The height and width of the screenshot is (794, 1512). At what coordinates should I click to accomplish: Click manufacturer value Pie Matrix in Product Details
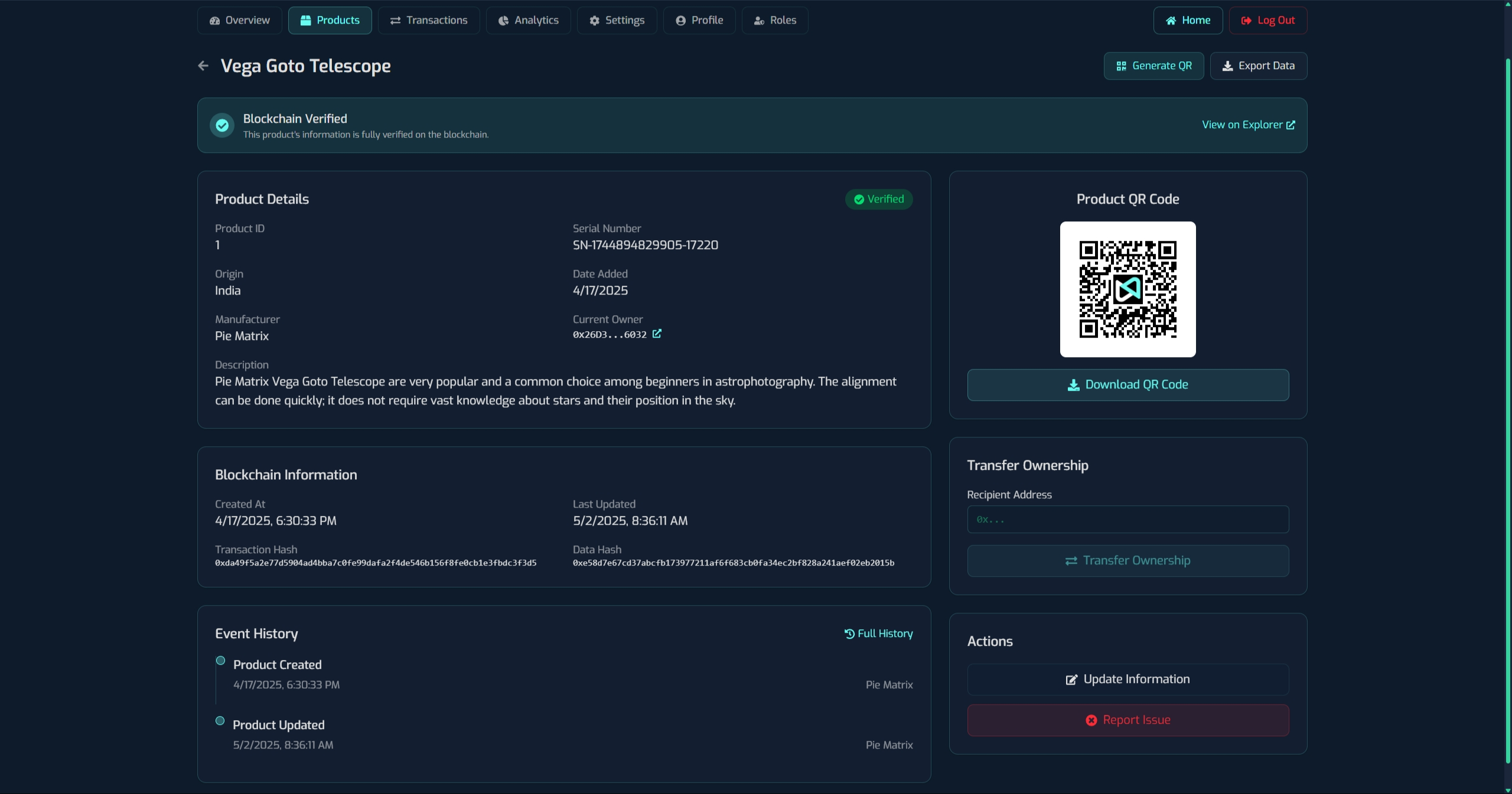pos(242,335)
